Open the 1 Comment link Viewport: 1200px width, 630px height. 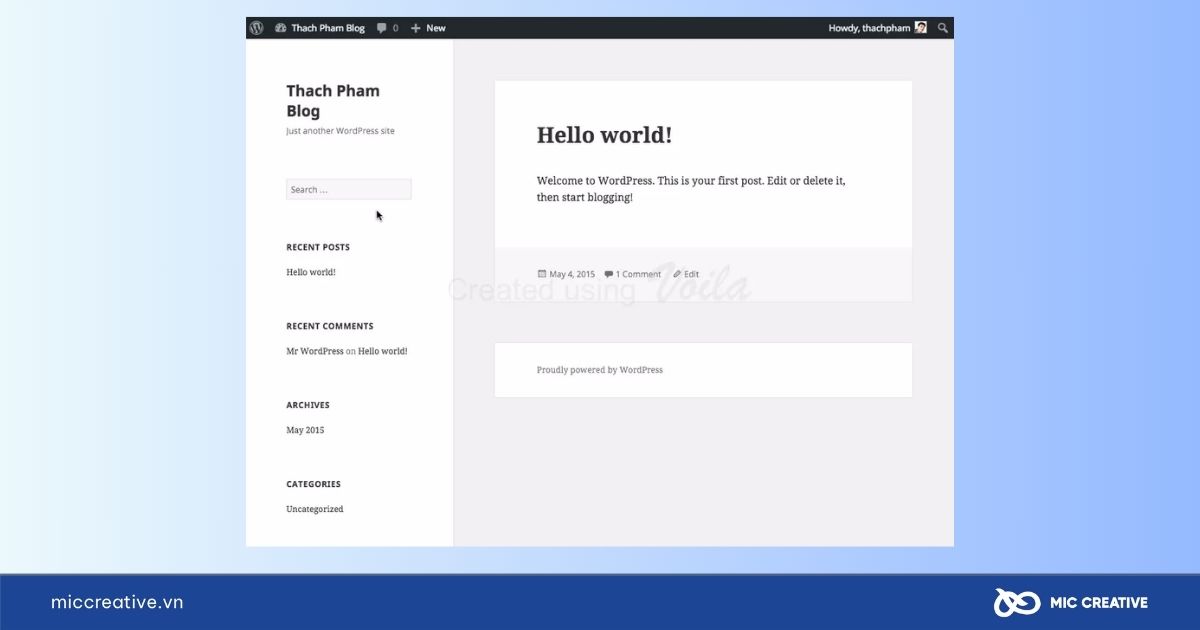(638, 274)
